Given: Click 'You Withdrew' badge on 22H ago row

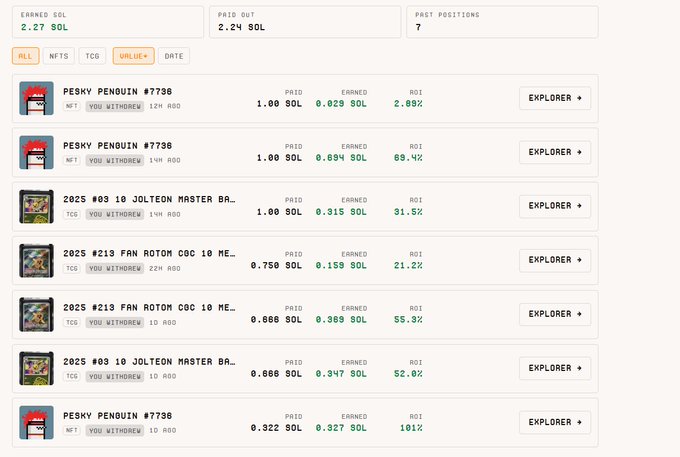Looking at the screenshot, I should tap(115, 269).
